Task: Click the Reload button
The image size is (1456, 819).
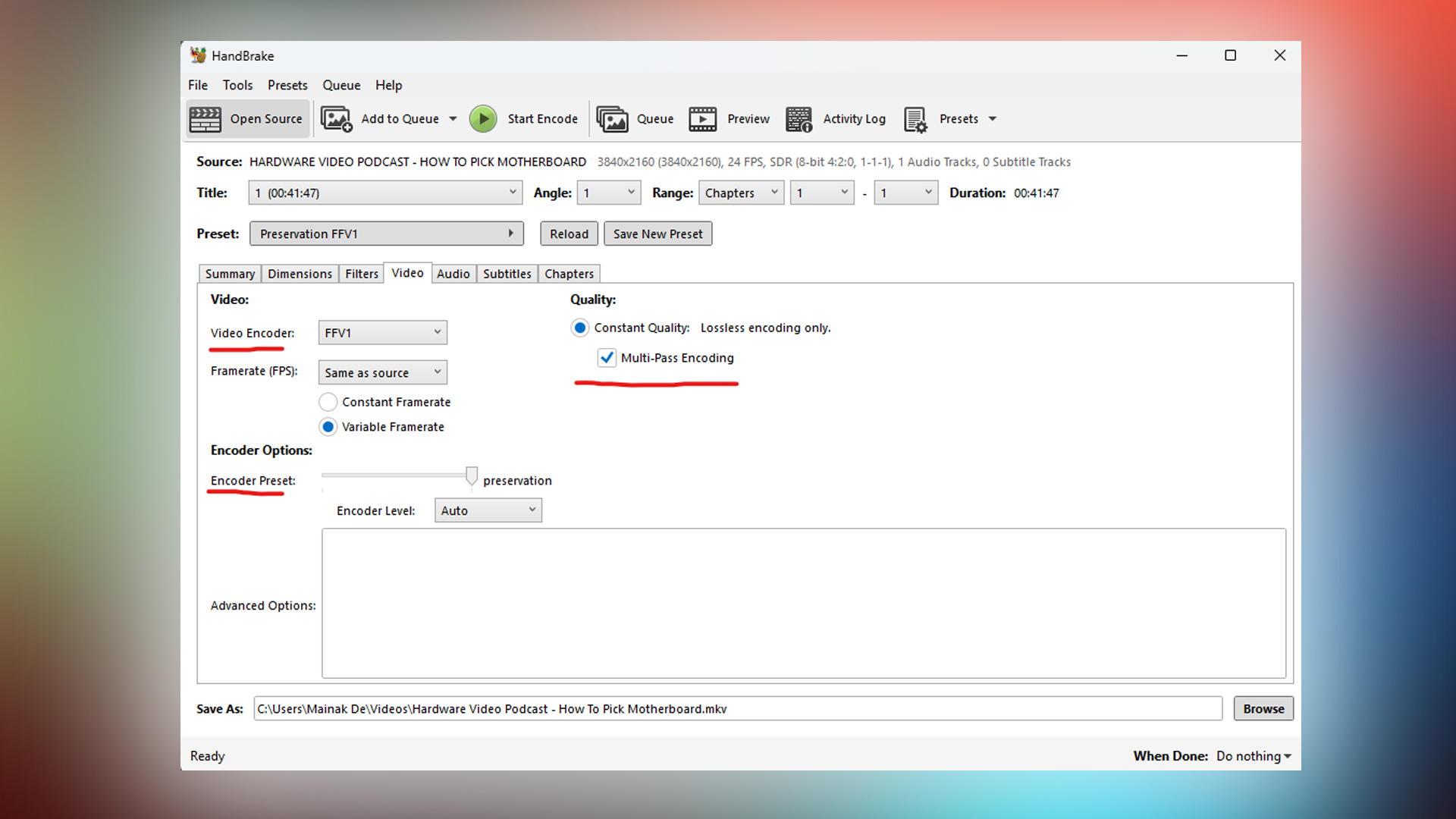Action: coord(569,234)
